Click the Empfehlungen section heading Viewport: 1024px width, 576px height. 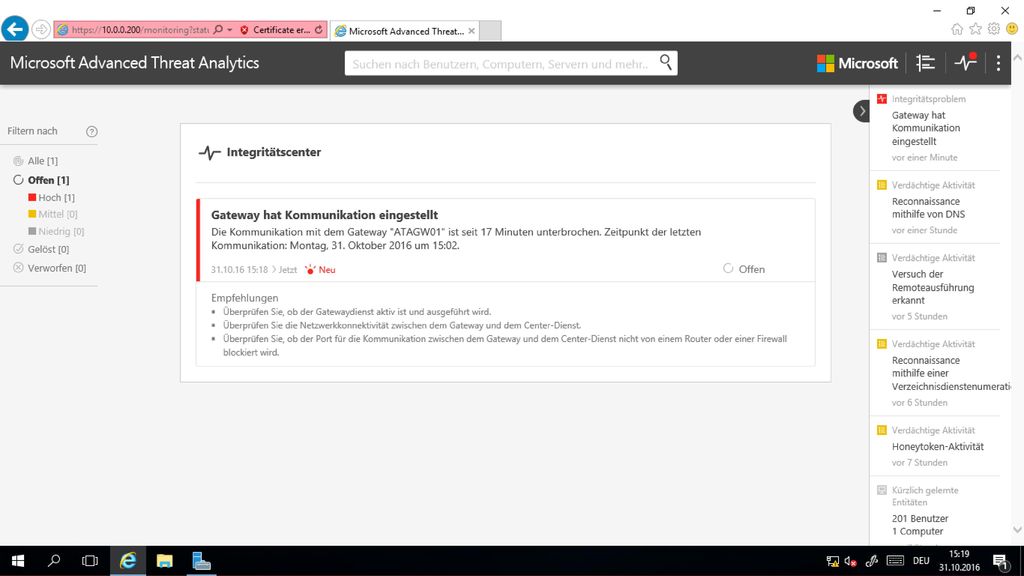point(244,298)
